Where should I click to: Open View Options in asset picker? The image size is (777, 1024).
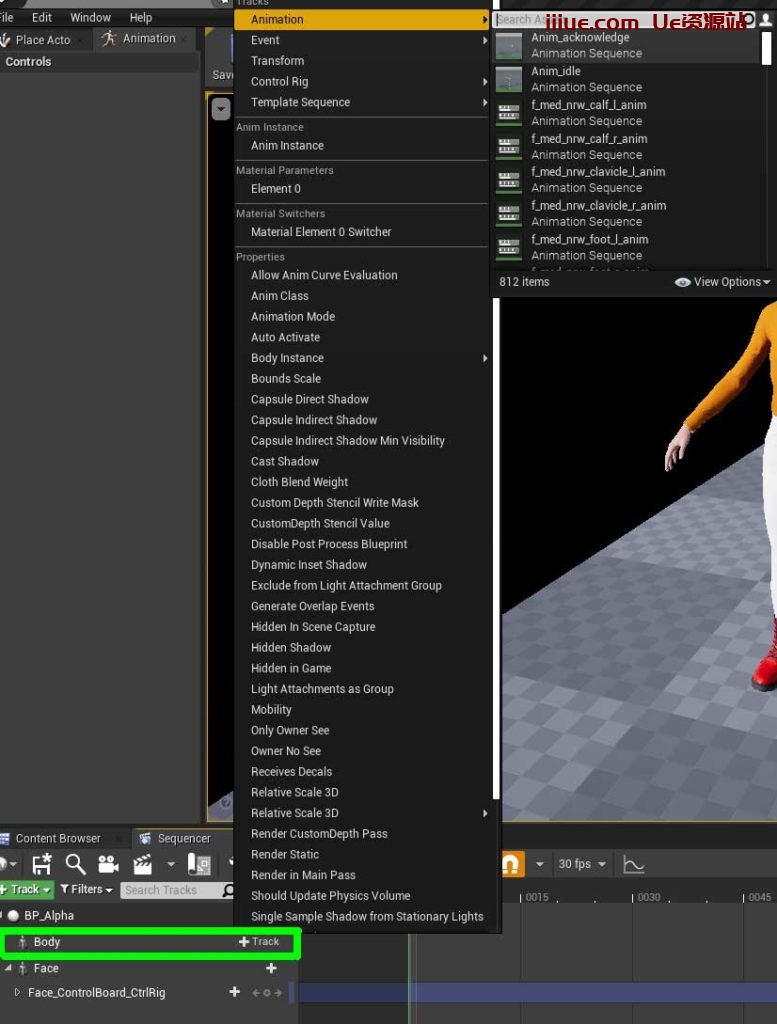pyautogui.click(x=722, y=282)
